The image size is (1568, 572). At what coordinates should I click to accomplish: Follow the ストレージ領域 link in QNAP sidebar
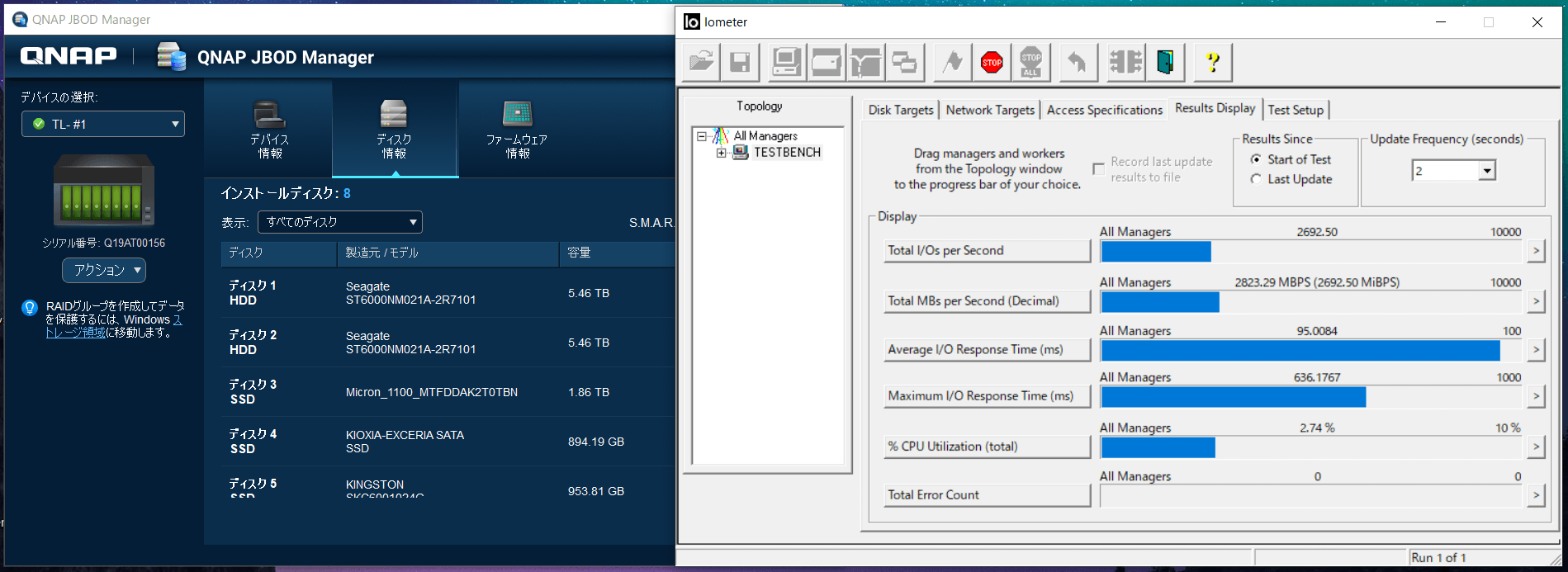76,333
